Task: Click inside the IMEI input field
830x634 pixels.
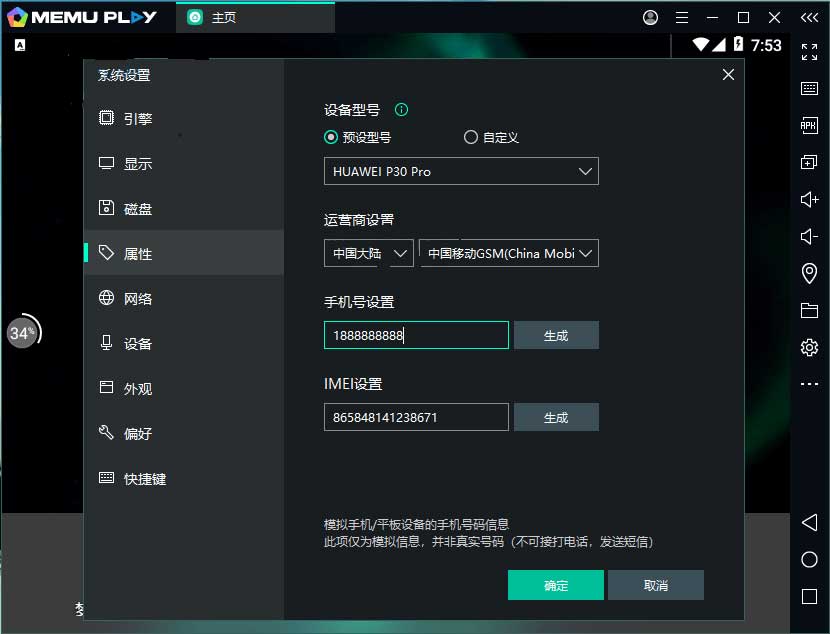Action: click(x=415, y=416)
